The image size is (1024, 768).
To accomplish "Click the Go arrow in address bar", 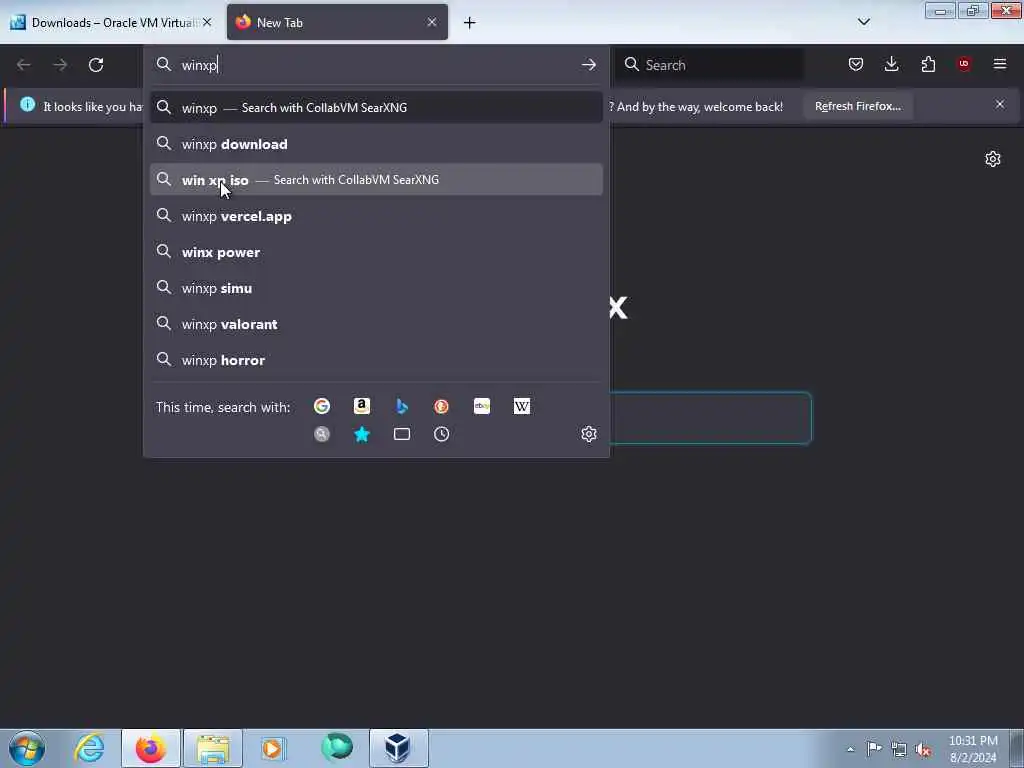I will pos(588,65).
